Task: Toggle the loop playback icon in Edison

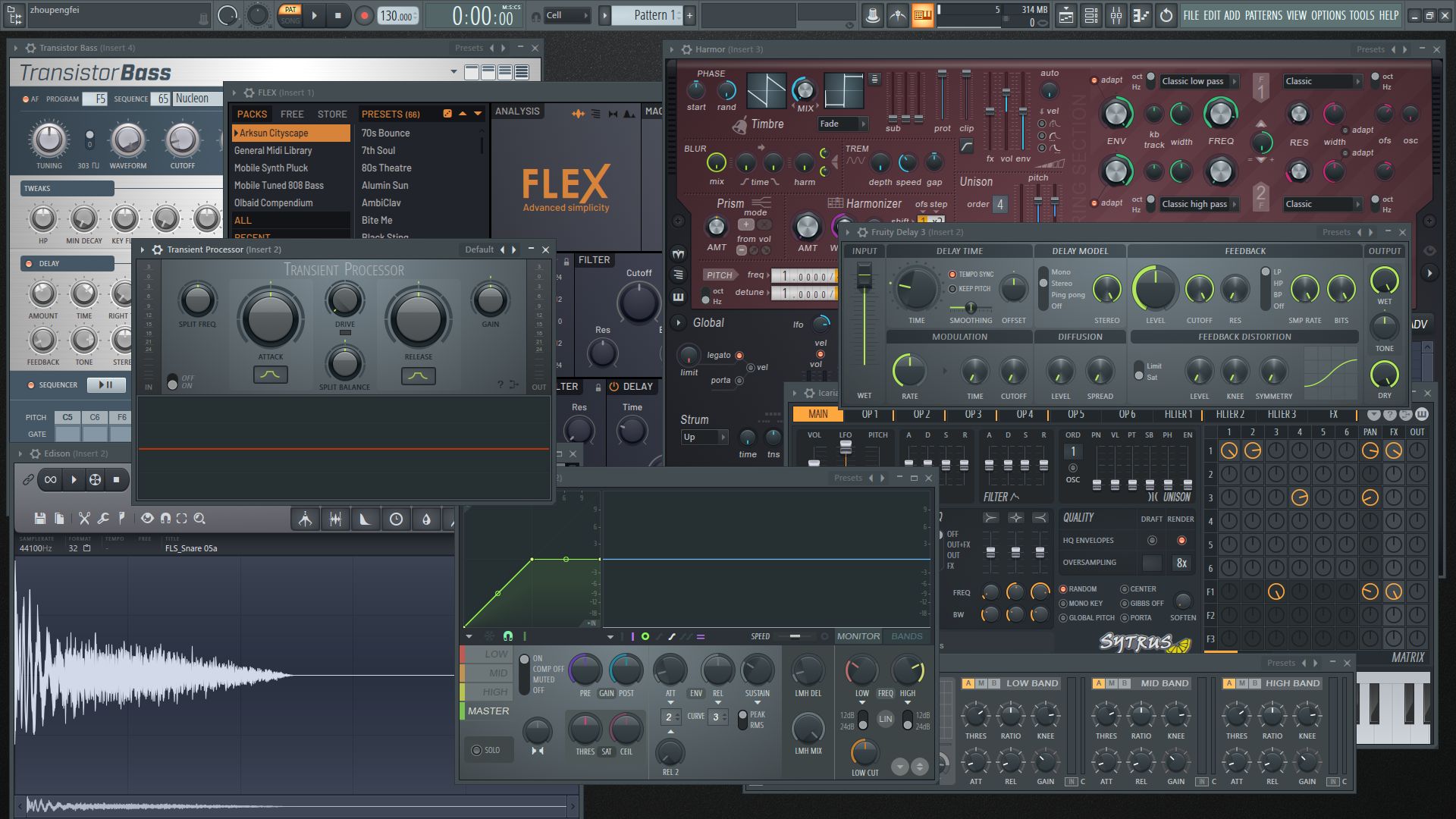Action: (x=50, y=479)
